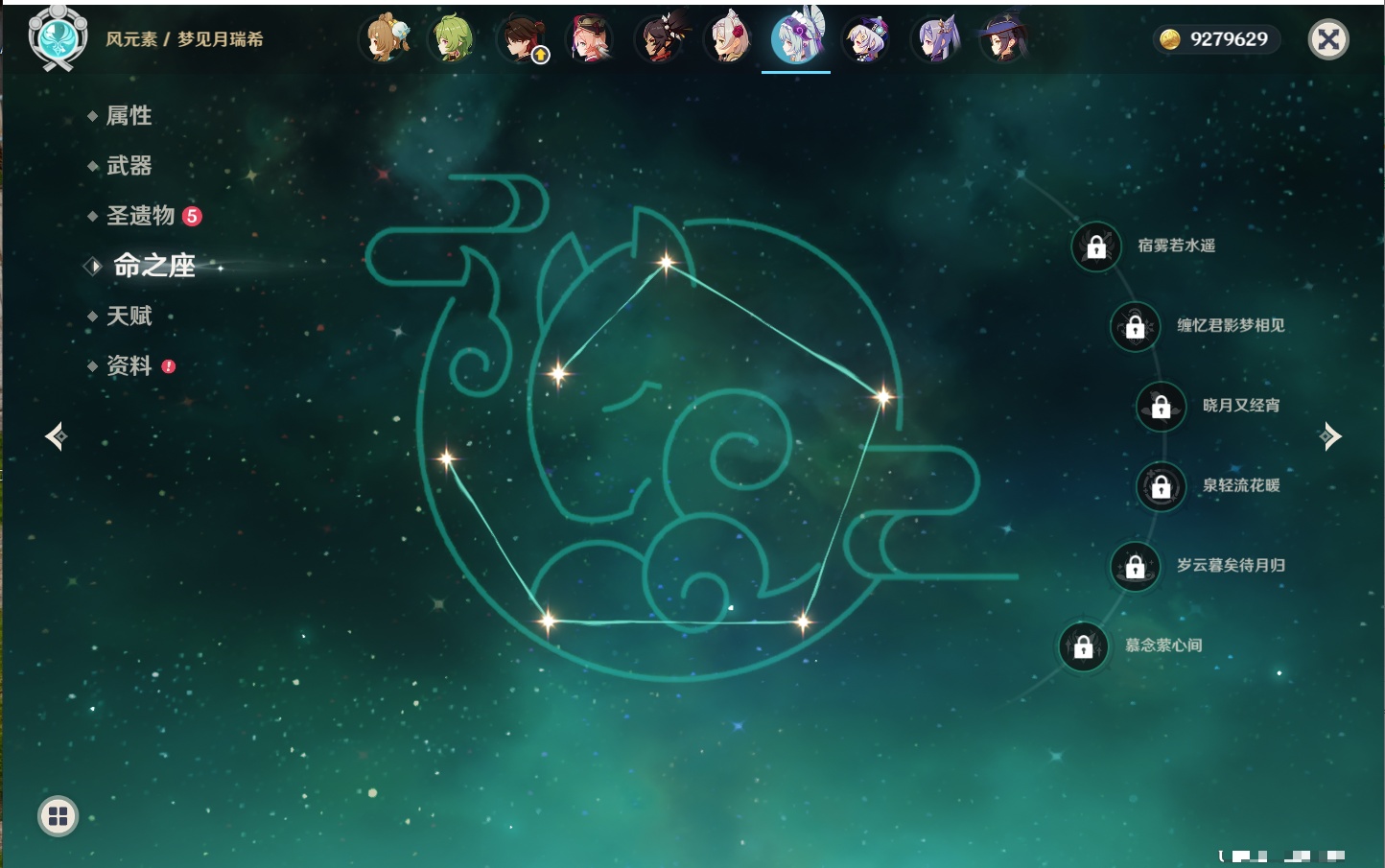
Task: Select the 属性 attributes menu
Action: pyautogui.click(x=129, y=116)
